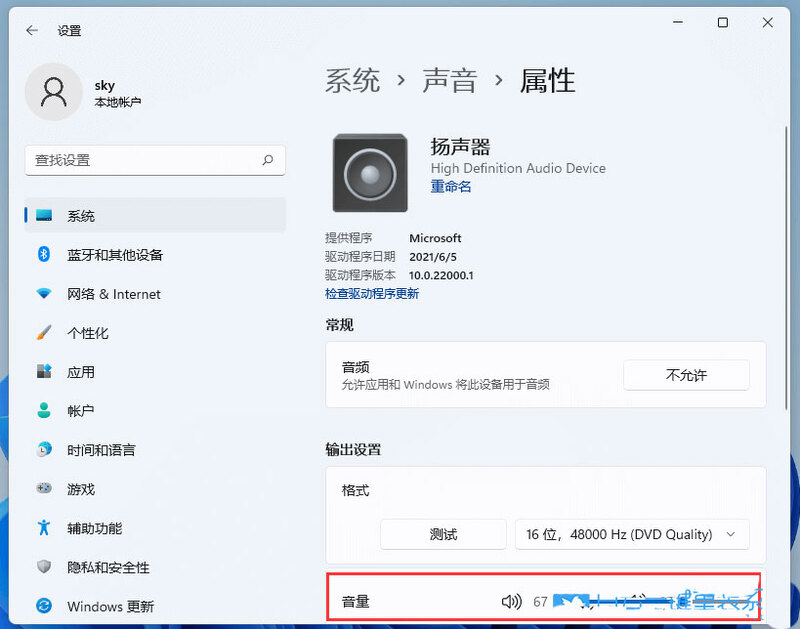
Task: Select the 蓝牙和其他设备 sidebar icon
Action: (x=43, y=255)
